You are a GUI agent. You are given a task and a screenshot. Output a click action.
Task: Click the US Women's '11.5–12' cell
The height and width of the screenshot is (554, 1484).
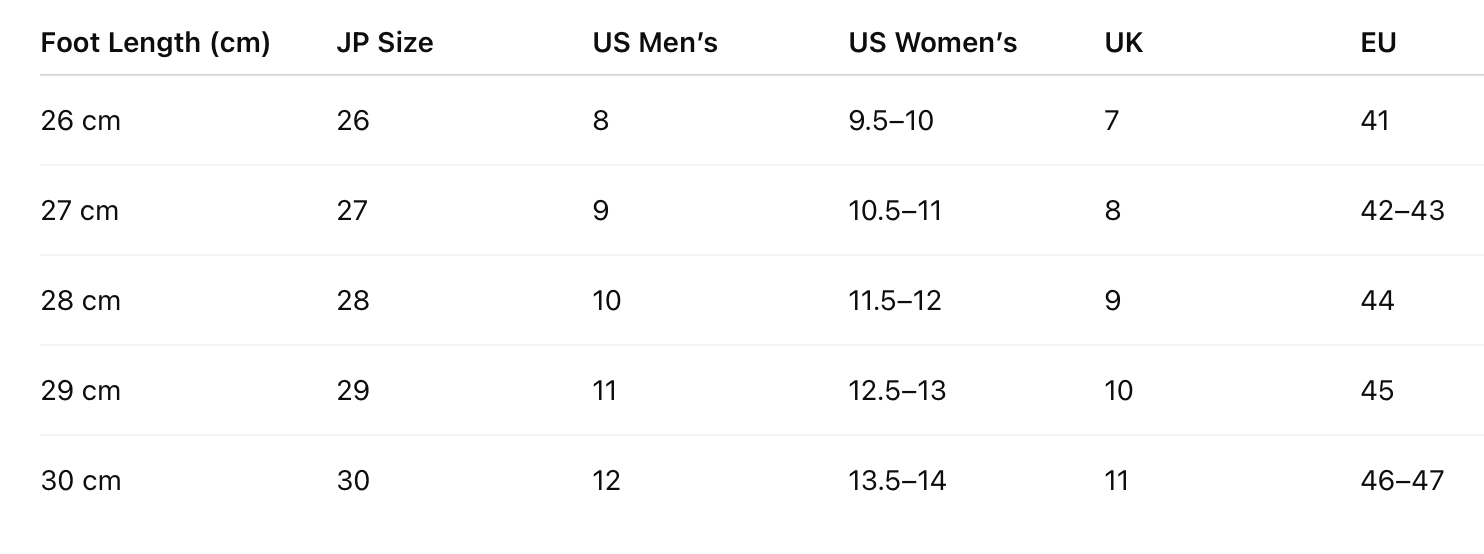point(895,301)
